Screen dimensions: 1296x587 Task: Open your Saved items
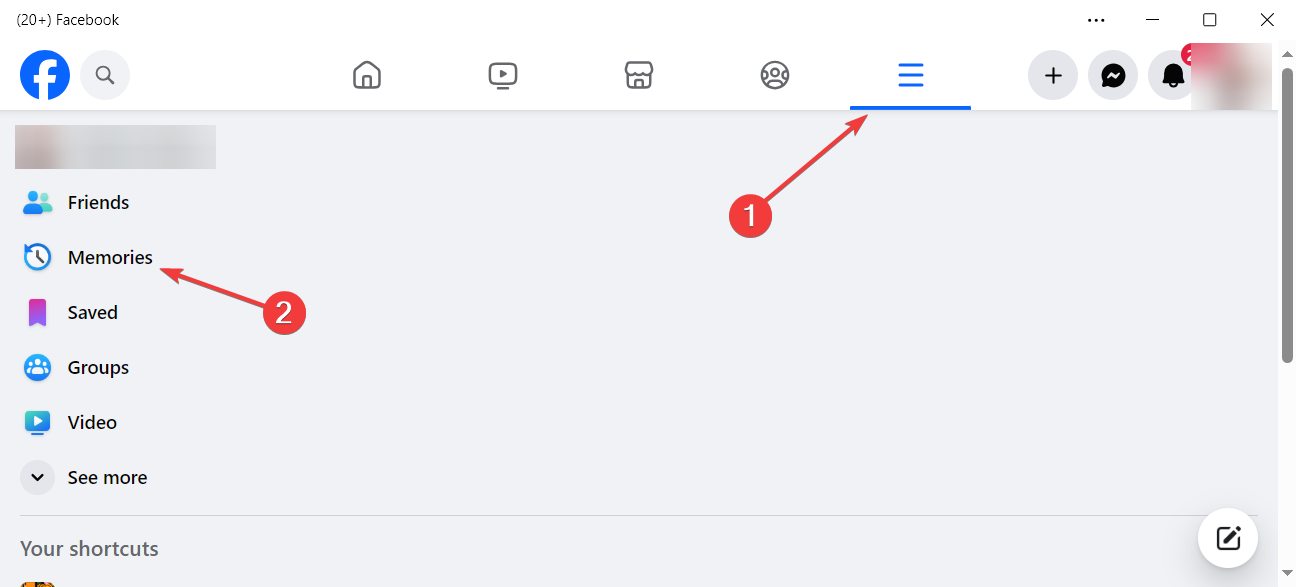(x=92, y=312)
